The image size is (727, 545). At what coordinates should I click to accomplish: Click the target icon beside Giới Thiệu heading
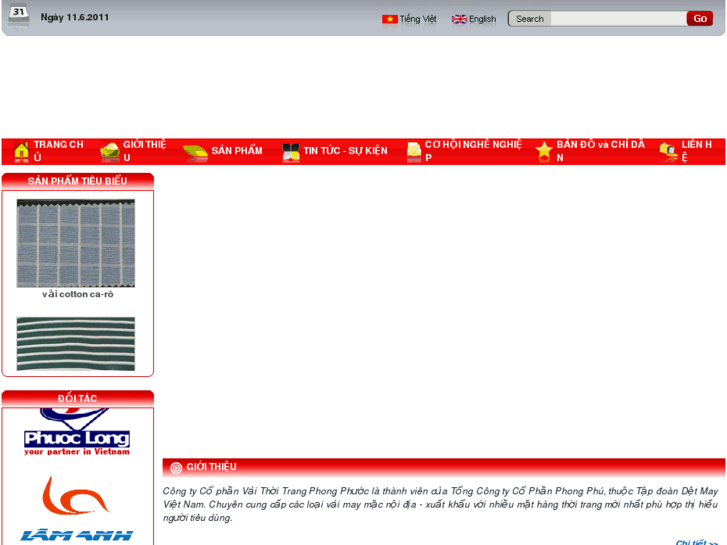(x=176, y=468)
